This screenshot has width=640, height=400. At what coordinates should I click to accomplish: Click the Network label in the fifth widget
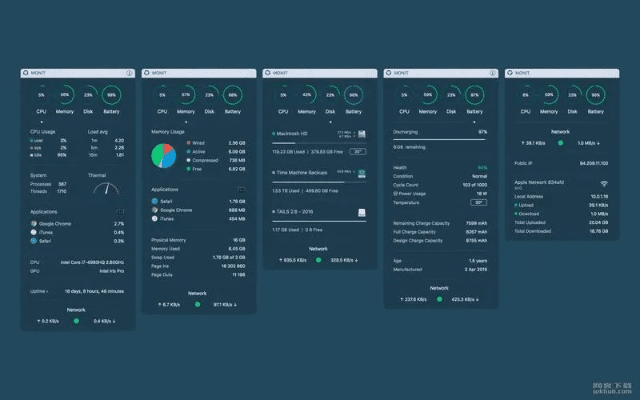point(560,131)
